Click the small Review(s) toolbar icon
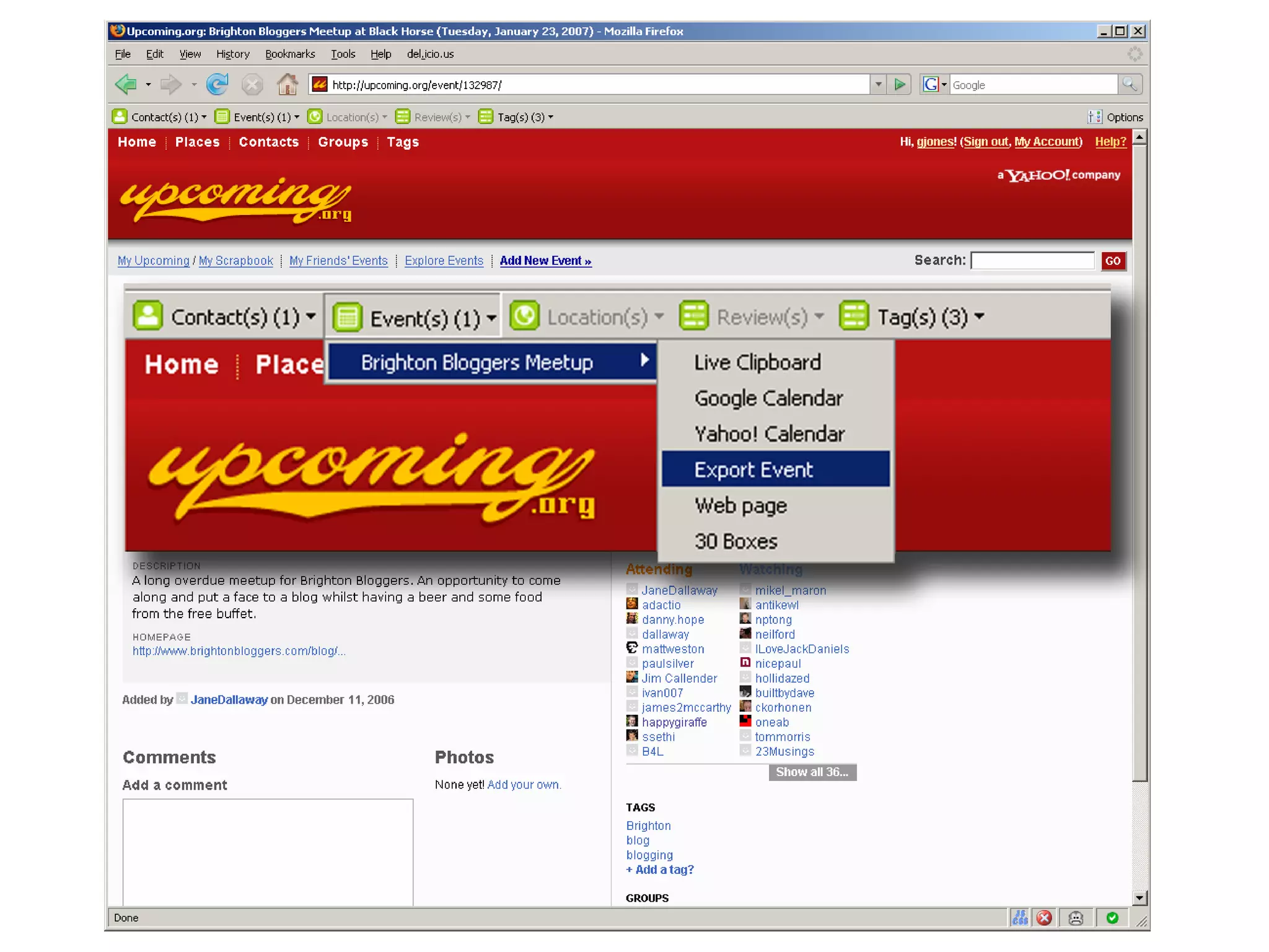Screen dimensions: 1269x952 pyautogui.click(x=403, y=116)
